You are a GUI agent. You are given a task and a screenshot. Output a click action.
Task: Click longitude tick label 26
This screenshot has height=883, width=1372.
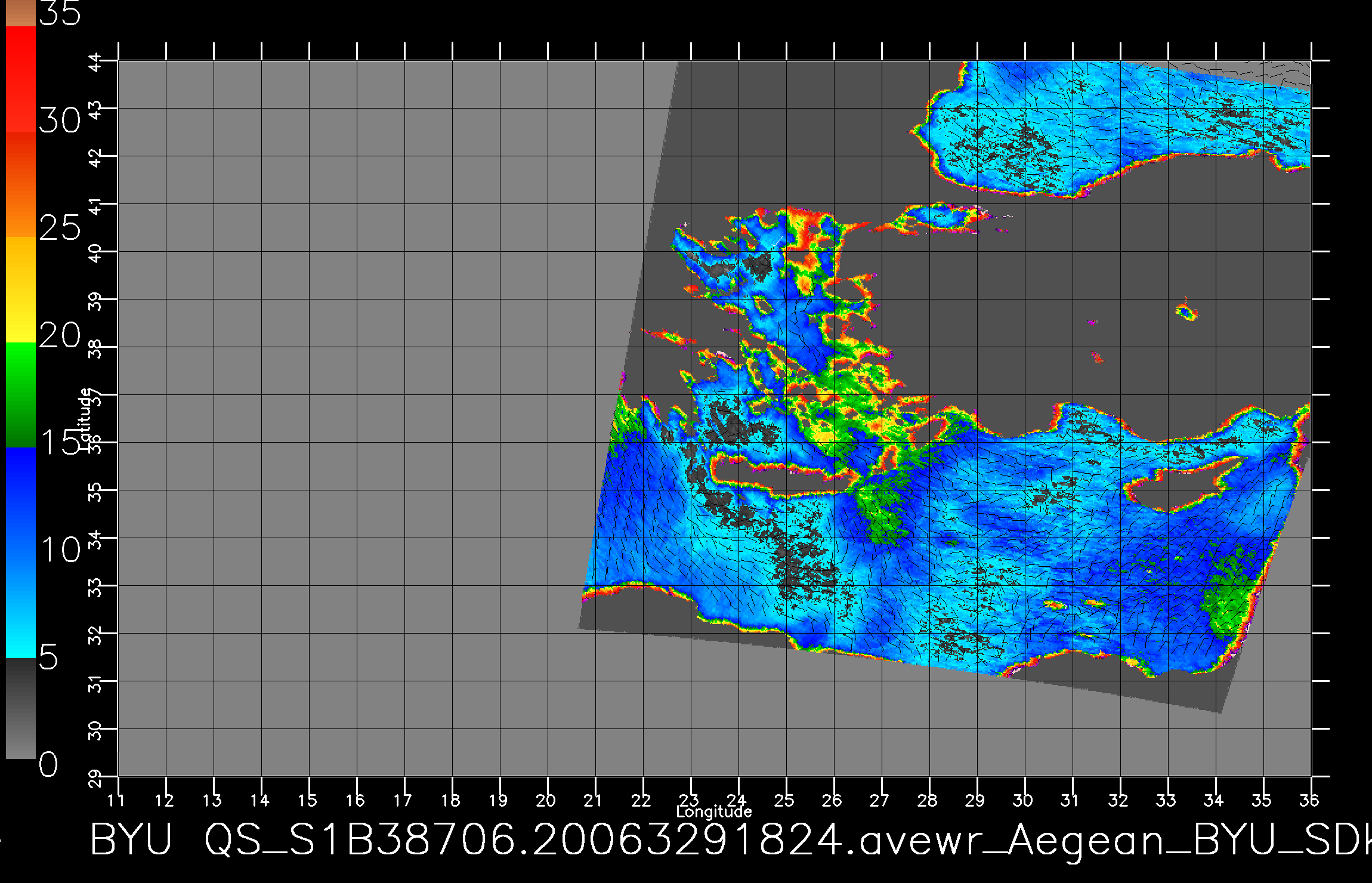832,801
